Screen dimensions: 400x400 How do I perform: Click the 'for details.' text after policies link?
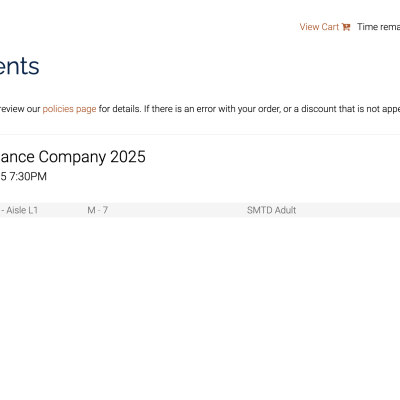point(120,109)
